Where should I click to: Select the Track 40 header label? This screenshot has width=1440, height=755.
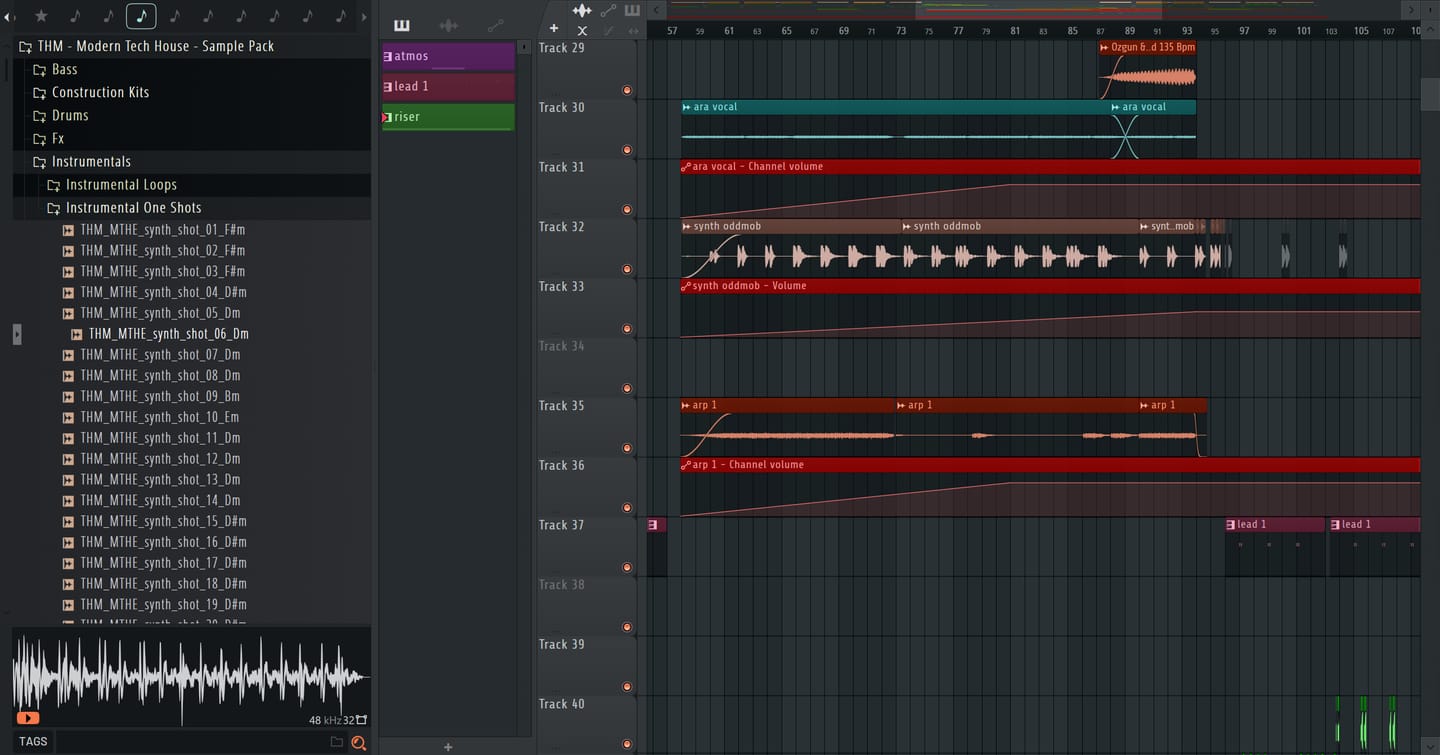[x=561, y=704]
